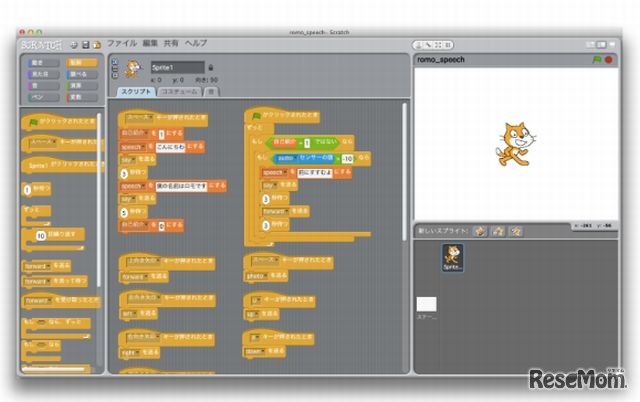Select the 制御 (Control) category button
The width and height of the screenshot is (640, 402).
(x=77, y=62)
